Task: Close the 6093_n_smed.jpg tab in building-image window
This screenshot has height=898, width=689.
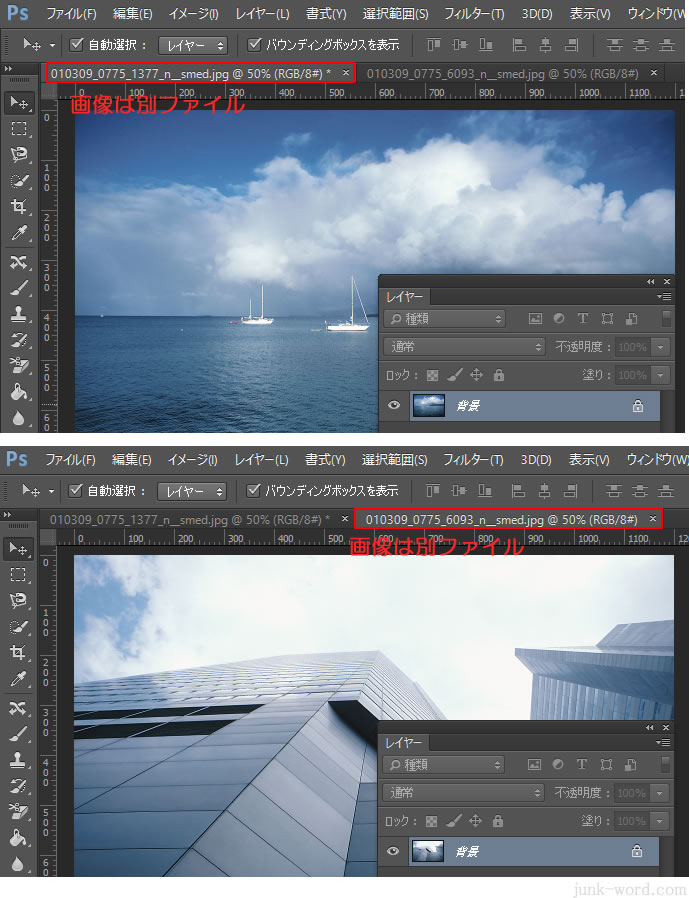Action: coord(652,518)
